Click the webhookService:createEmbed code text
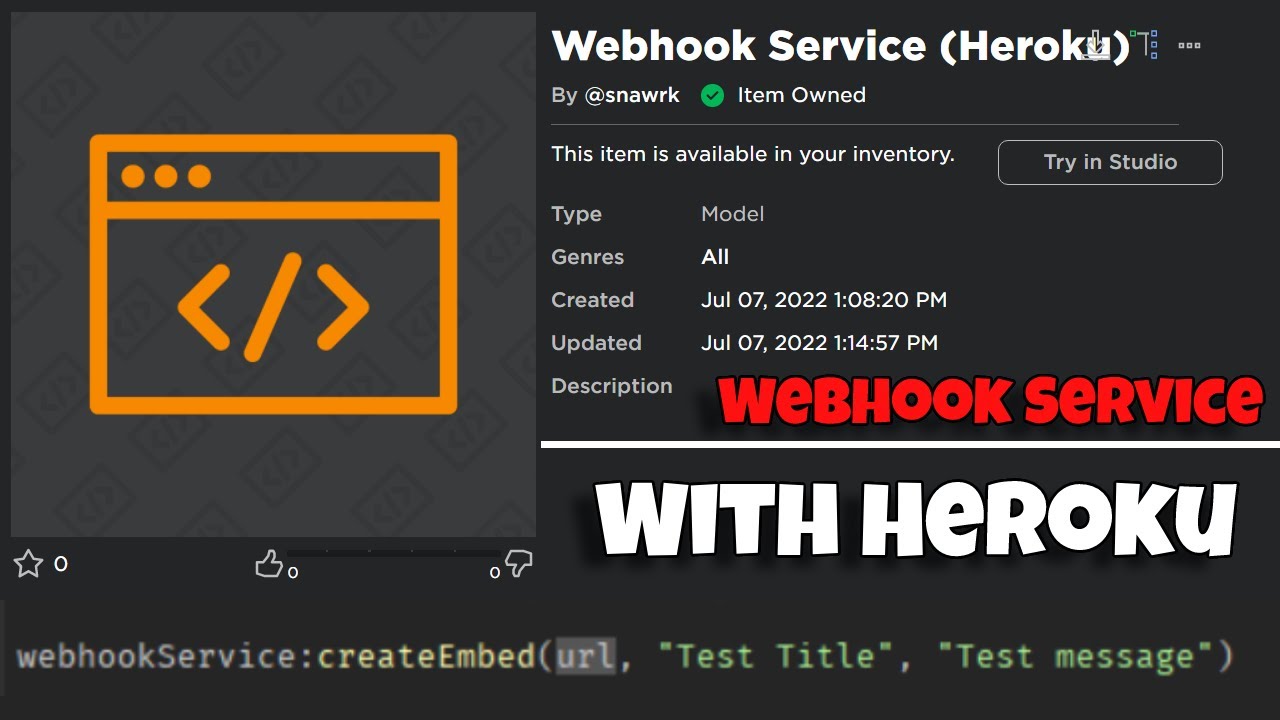The image size is (1280, 720). coord(276,657)
